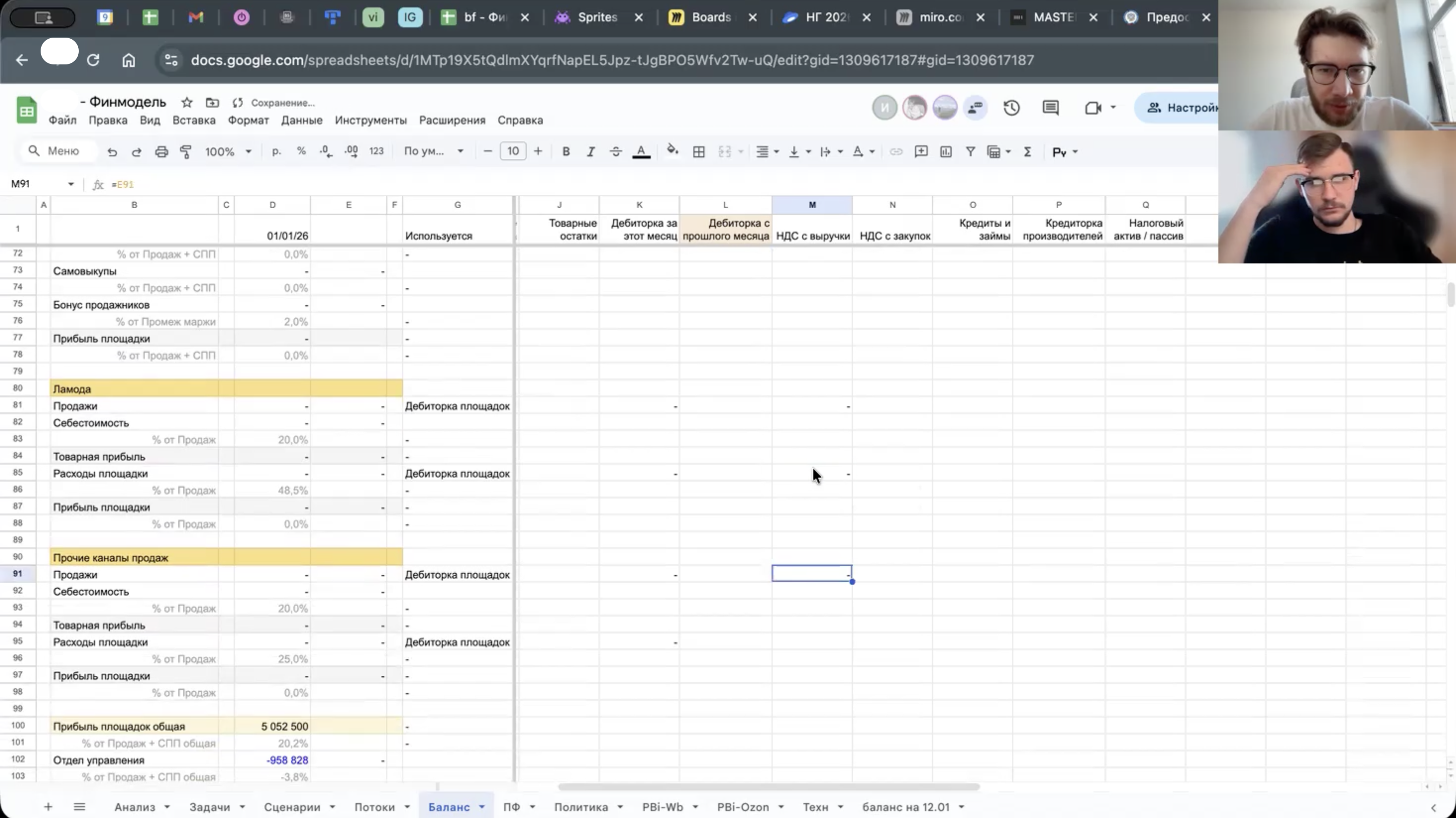Open the Расширения menu
Image resolution: width=1456 pixels, height=818 pixels.
[x=452, y=120]
